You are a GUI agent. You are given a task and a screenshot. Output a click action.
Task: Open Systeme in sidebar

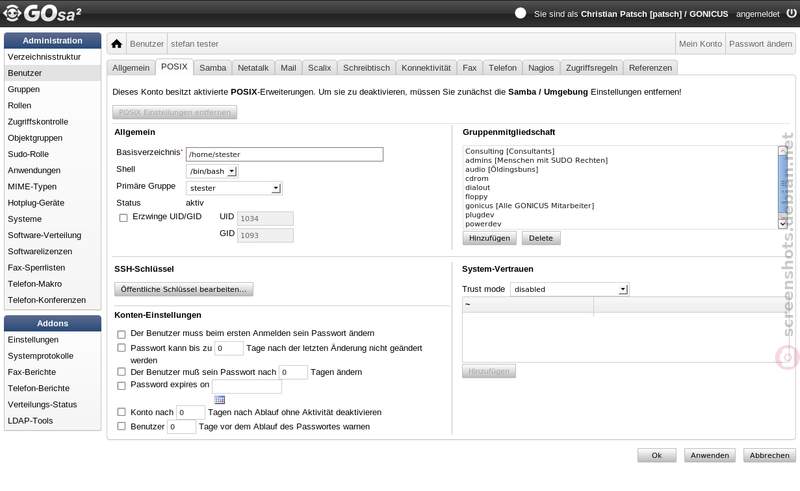(x=53, y=219)
